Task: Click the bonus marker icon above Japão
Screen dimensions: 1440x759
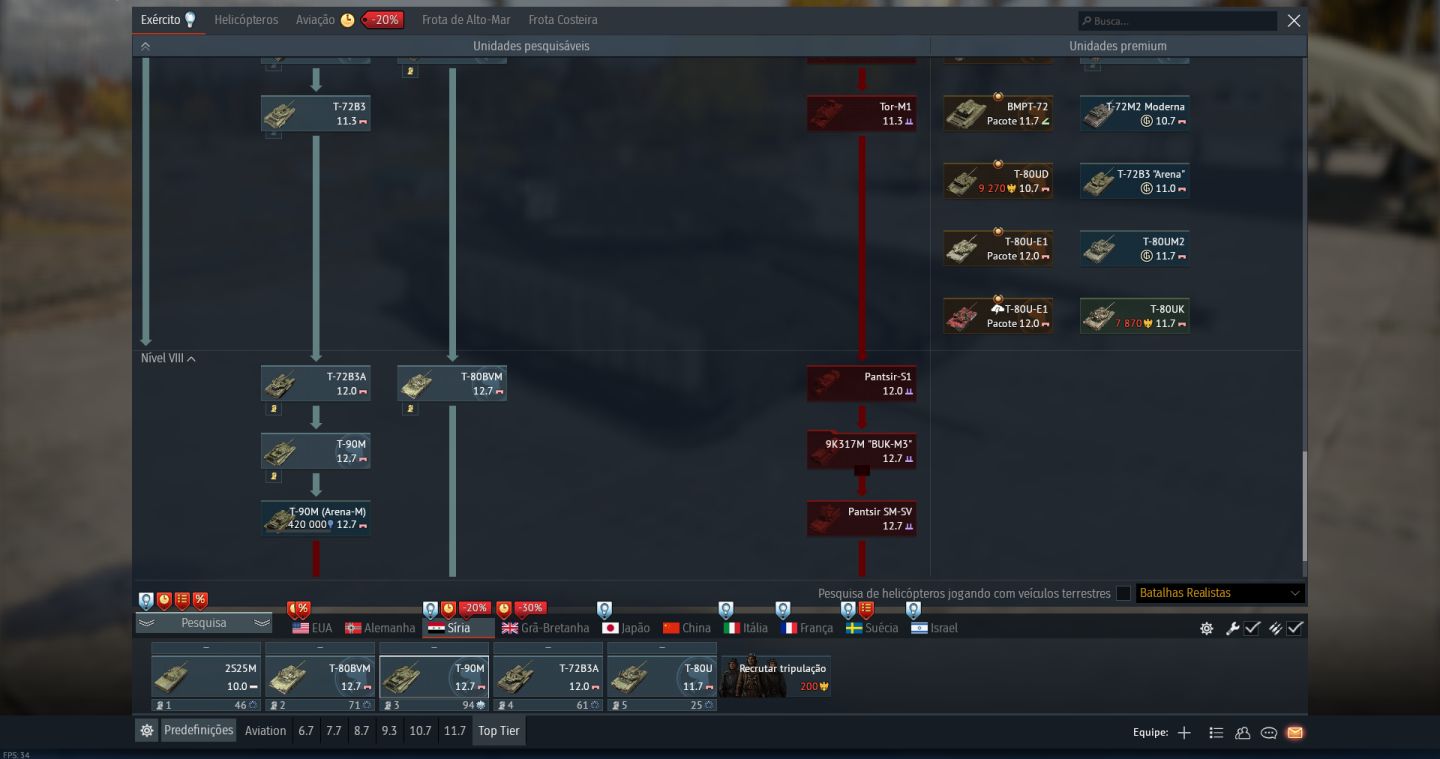Action: [x=604, y=609]
